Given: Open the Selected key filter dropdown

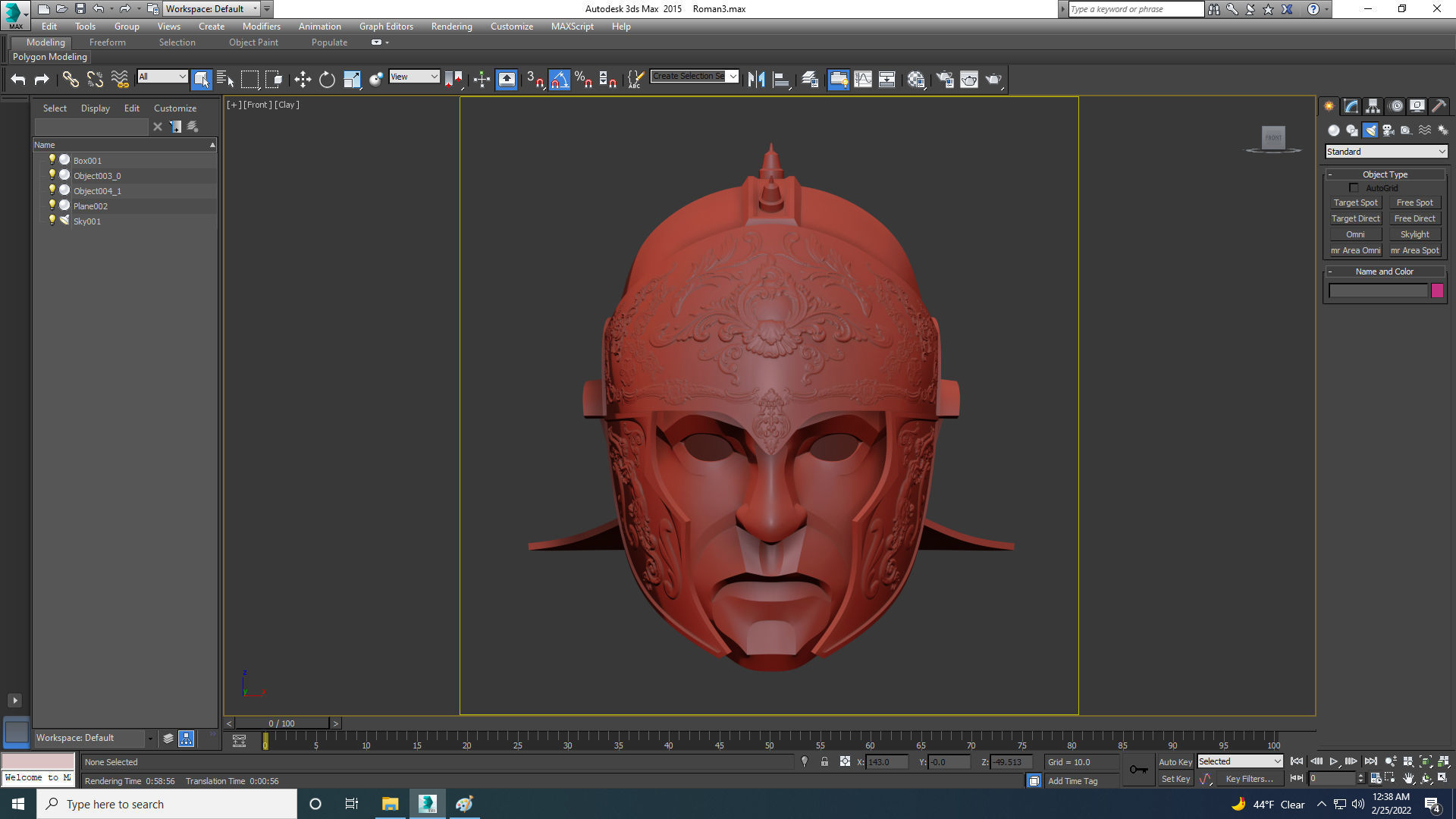Looking at the screenshot, I should tap(1240, 761).
